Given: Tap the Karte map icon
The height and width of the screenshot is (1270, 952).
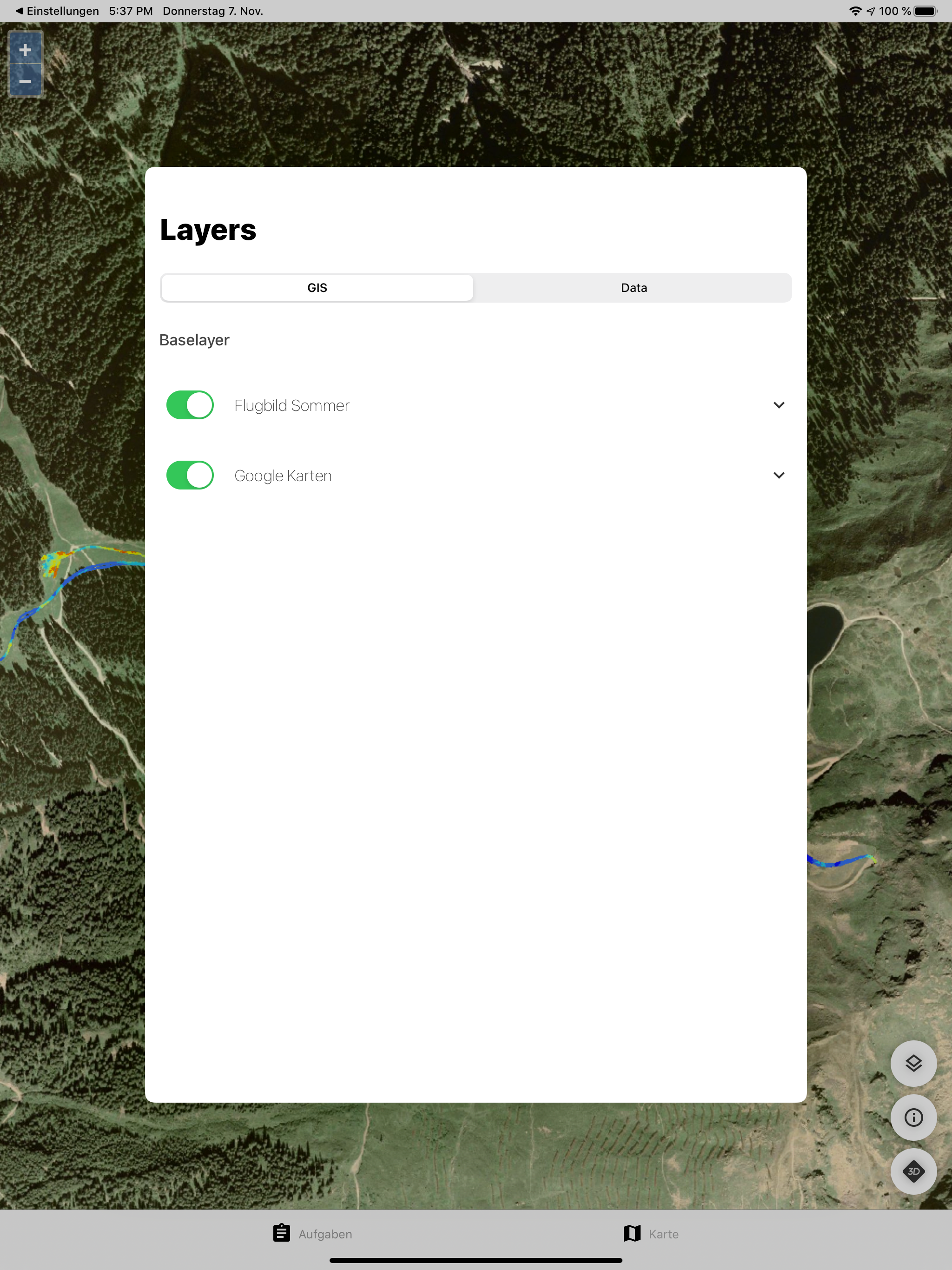Looking at the screenshot, I should pyautogui.click(x=632, y=1233).
